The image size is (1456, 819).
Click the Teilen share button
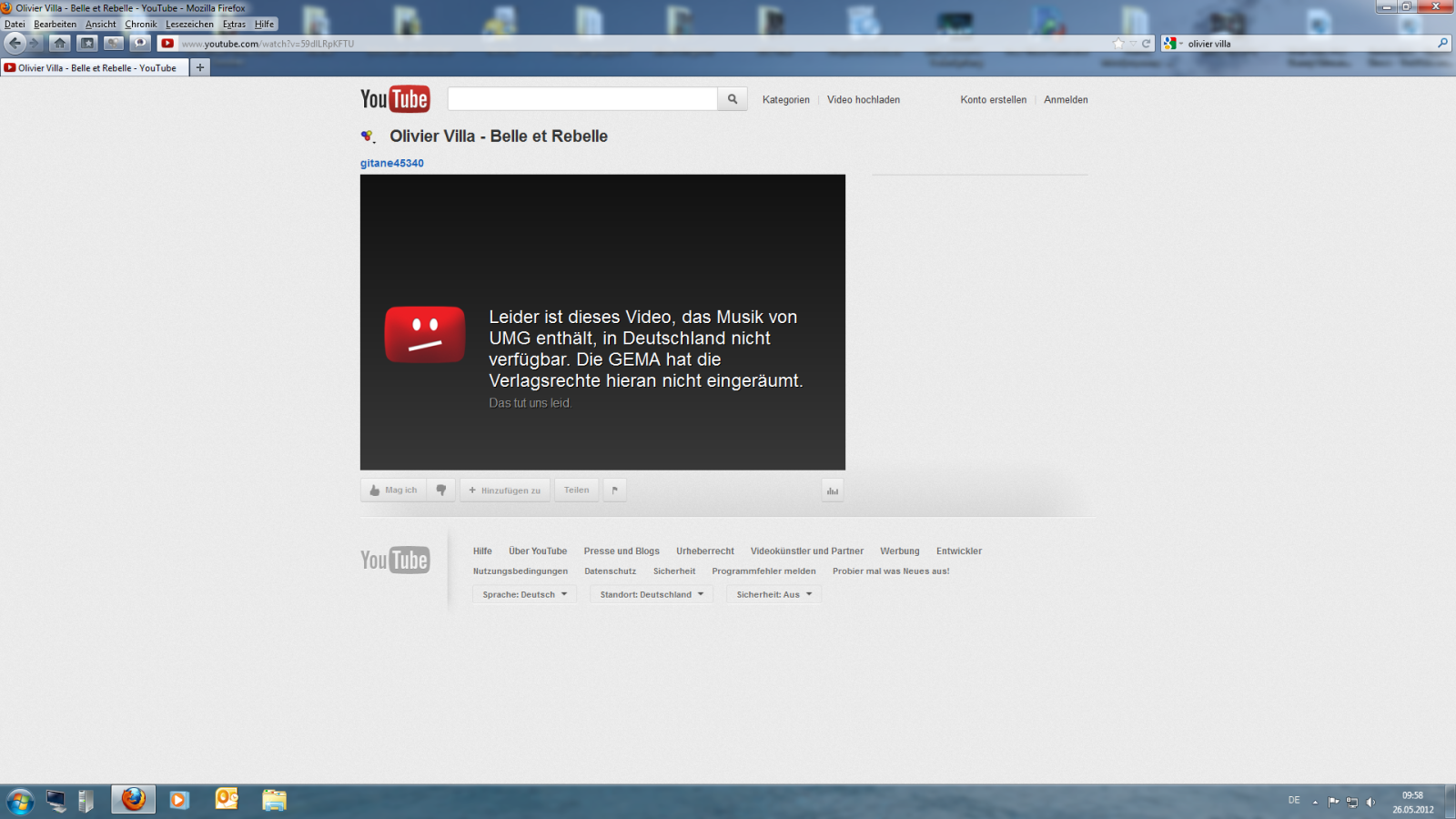tap(577, 490)
